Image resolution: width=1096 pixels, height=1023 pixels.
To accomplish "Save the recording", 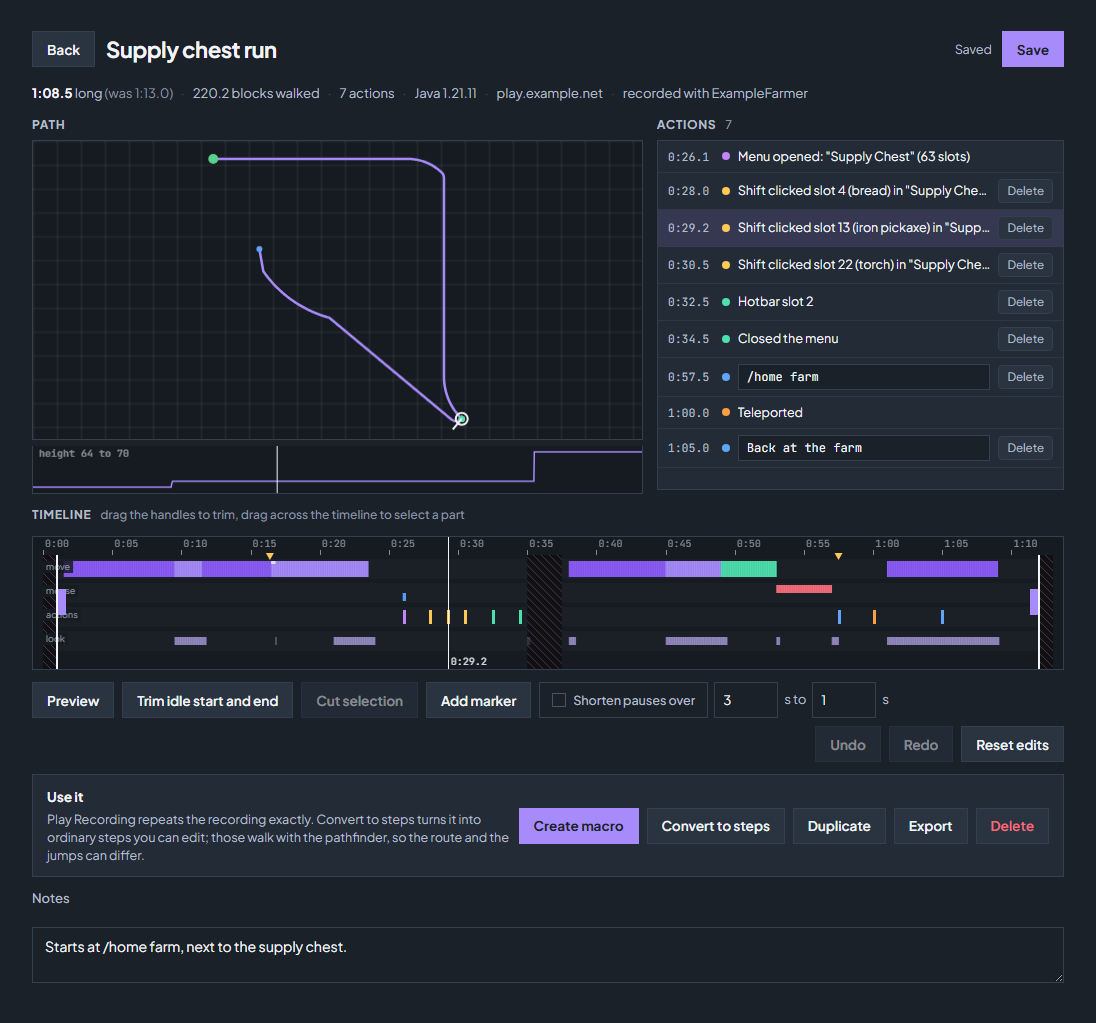I will click(1032, 50).
